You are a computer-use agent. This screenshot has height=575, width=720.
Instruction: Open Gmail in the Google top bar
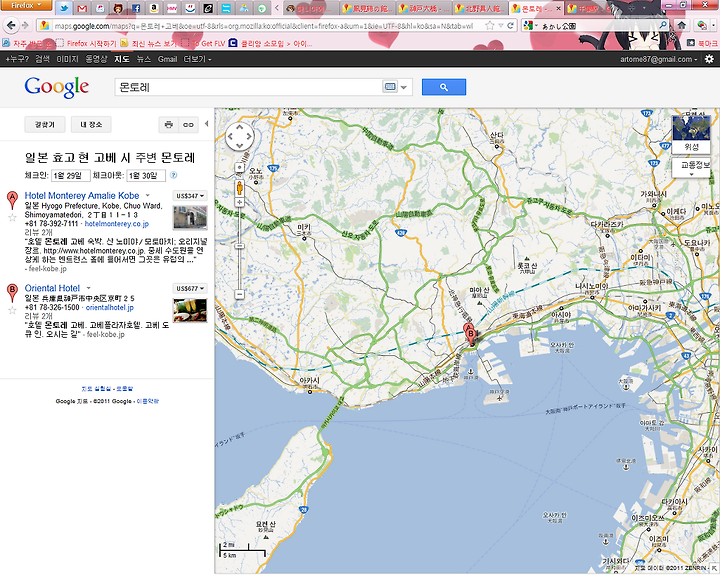point(167,59)
